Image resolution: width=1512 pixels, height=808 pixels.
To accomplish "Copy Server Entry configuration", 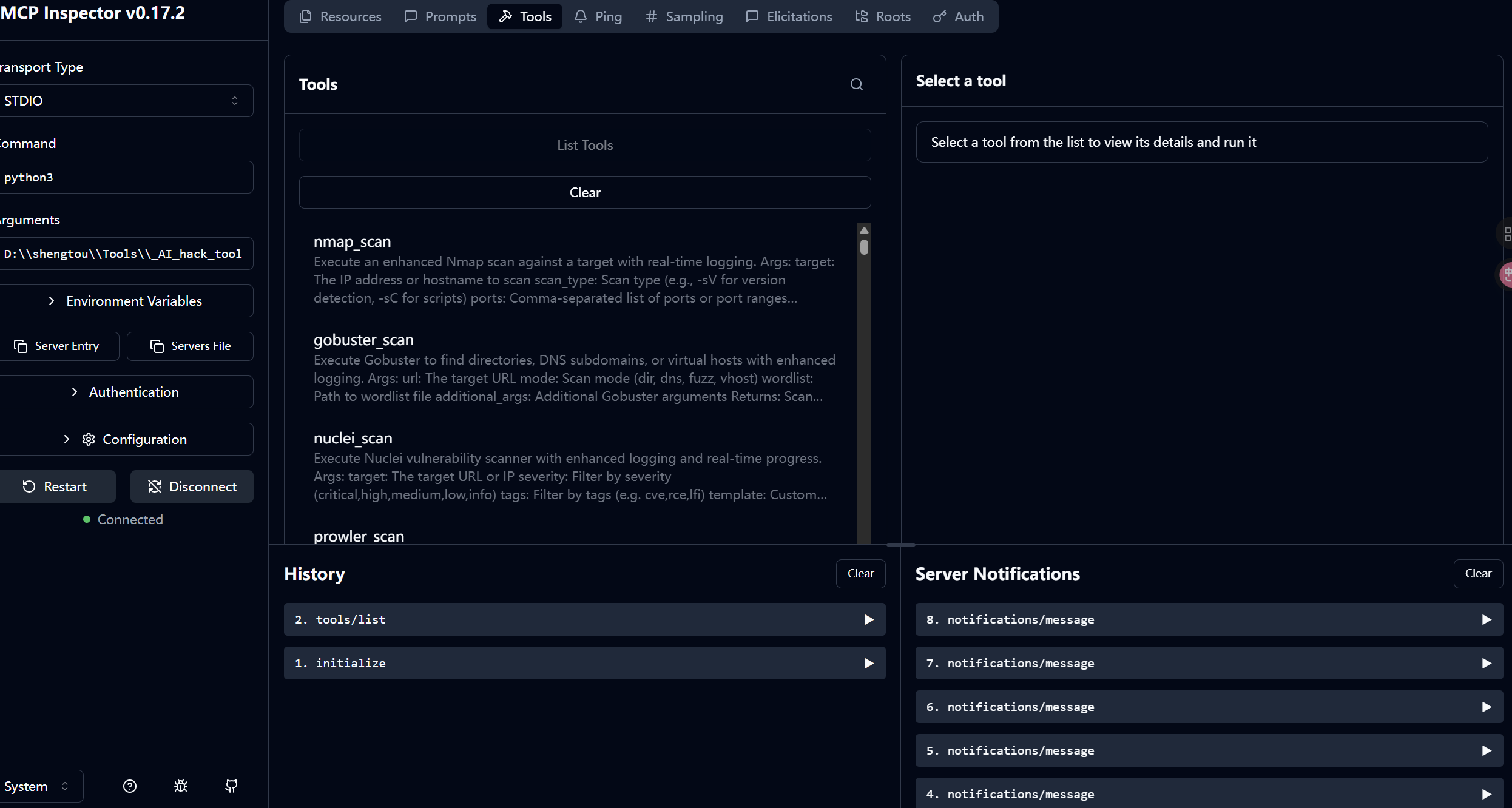I will pyautogui.click(x=58, y=346).
